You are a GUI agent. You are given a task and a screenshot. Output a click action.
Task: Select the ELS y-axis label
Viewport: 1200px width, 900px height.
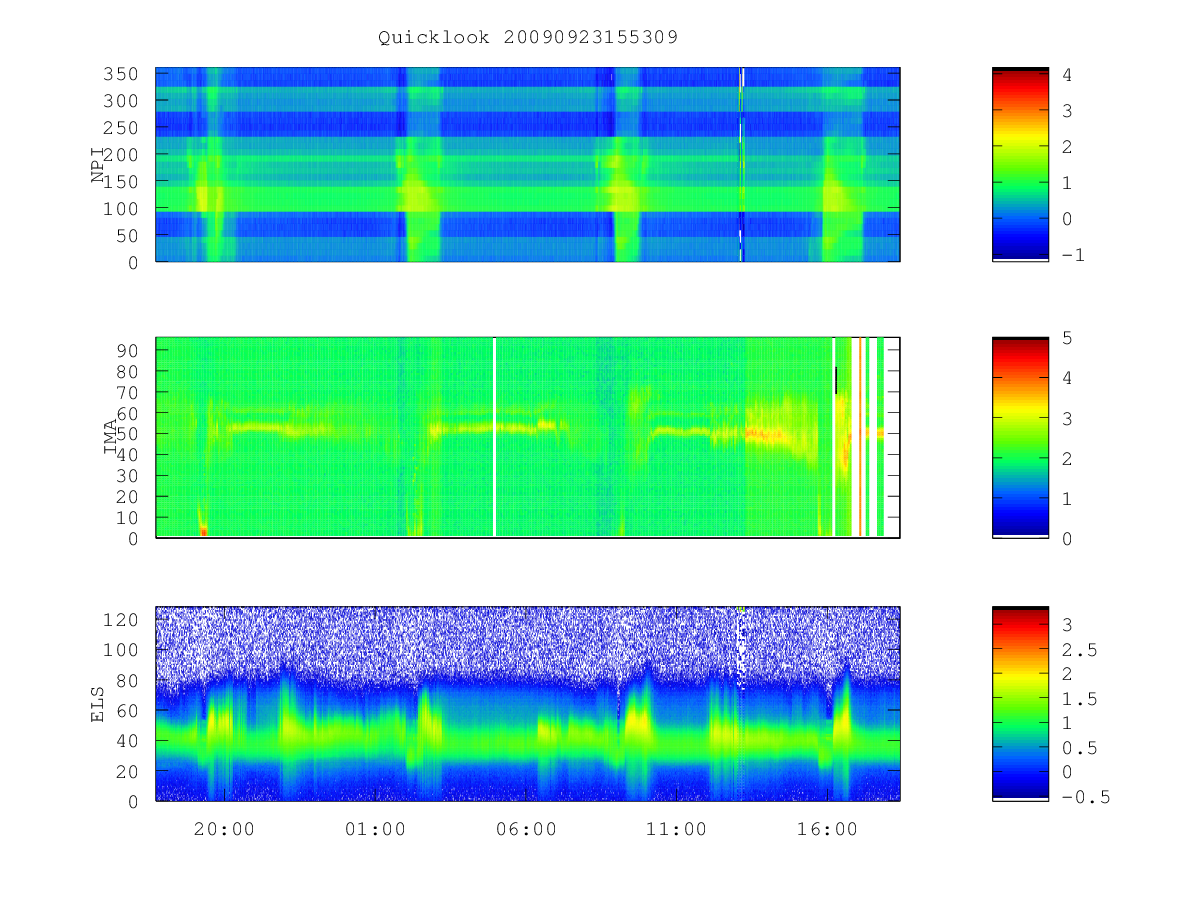click(98, 704)
